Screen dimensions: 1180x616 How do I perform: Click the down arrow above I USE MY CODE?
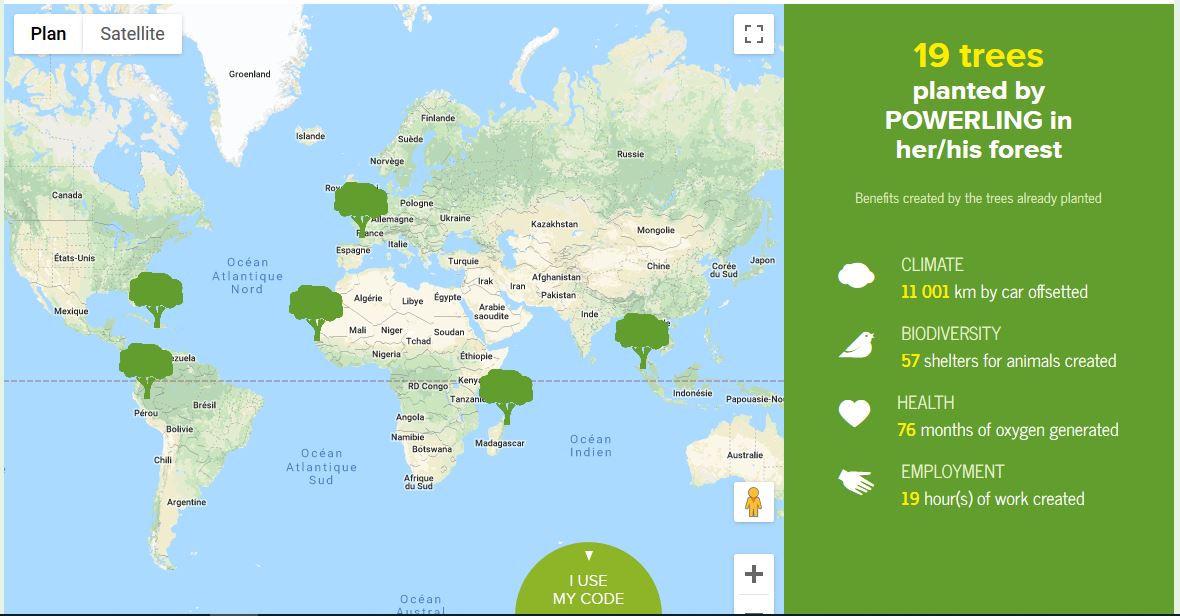588,556
